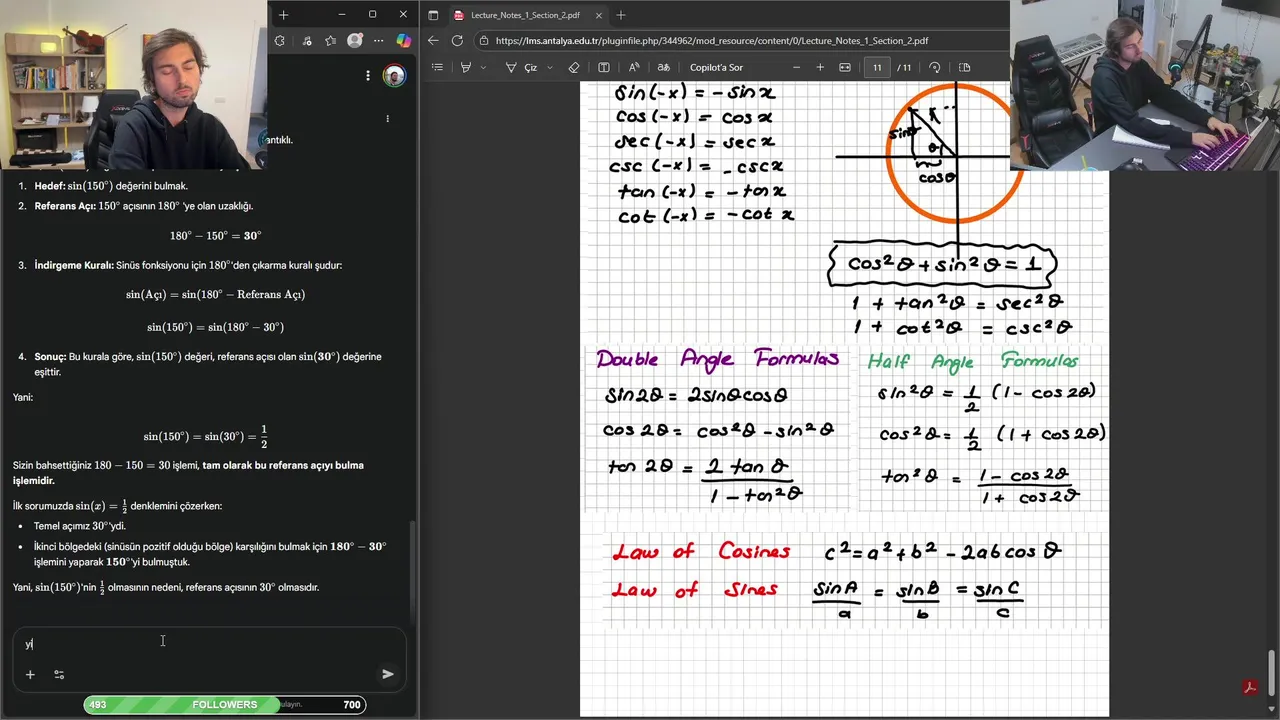The width and height of the screenshot is (1280, 720).
Task: Open the browser three-dot settings menu
Action: point(379,41)
